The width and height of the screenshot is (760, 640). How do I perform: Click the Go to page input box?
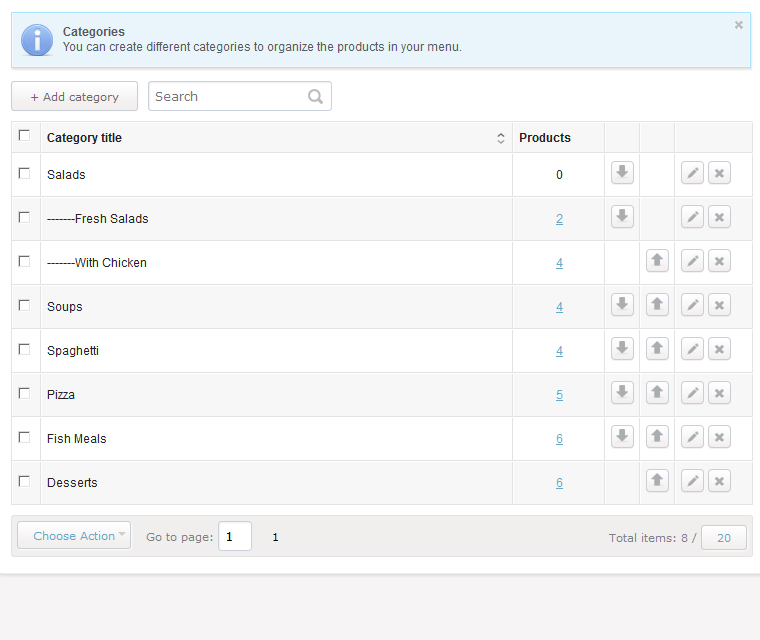click(235, 536)
